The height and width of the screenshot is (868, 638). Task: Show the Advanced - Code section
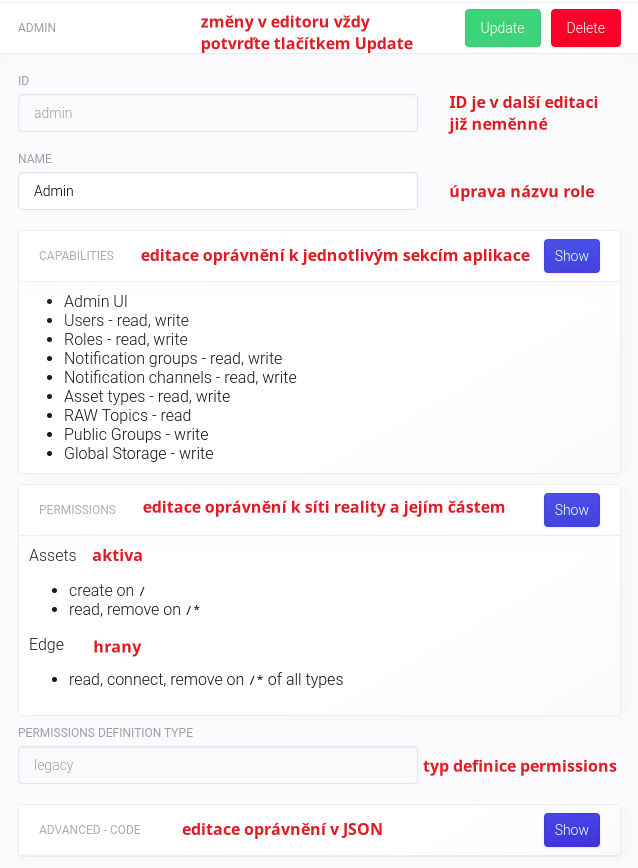[x=571, y=830]
